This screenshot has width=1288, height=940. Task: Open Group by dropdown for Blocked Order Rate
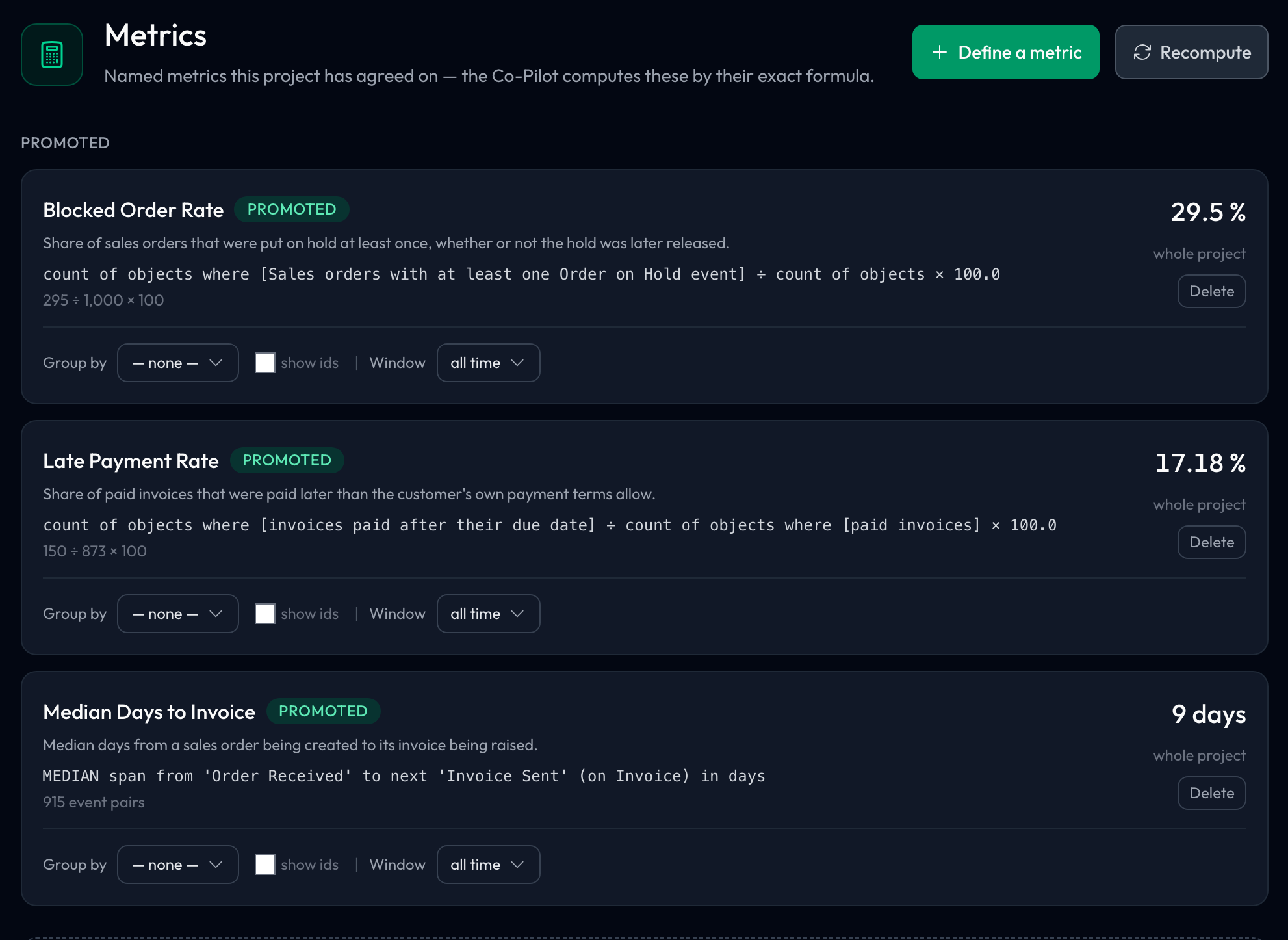[177, 363]
